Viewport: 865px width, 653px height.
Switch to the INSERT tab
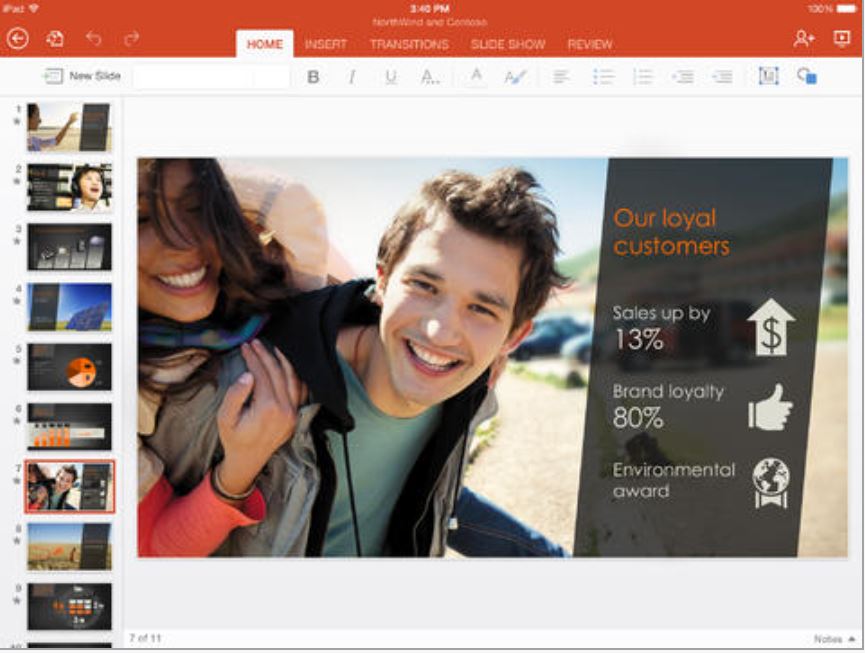326,44
